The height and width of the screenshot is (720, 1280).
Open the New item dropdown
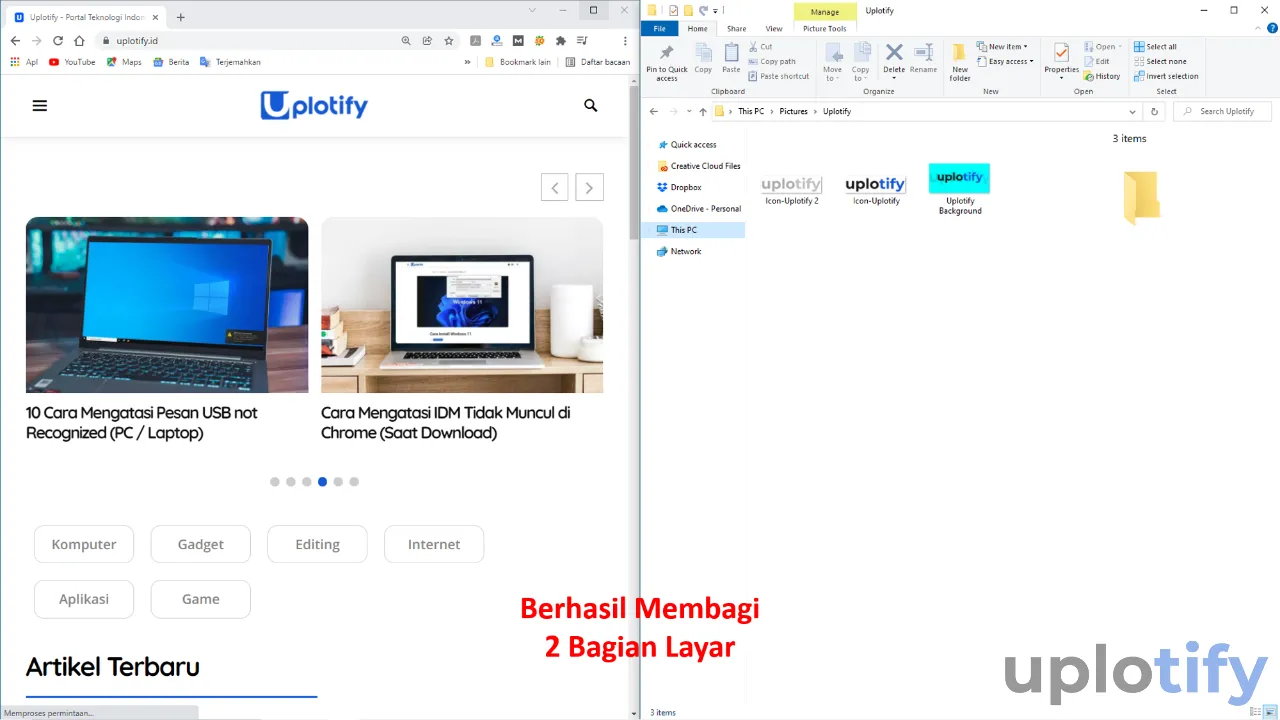1003,47
